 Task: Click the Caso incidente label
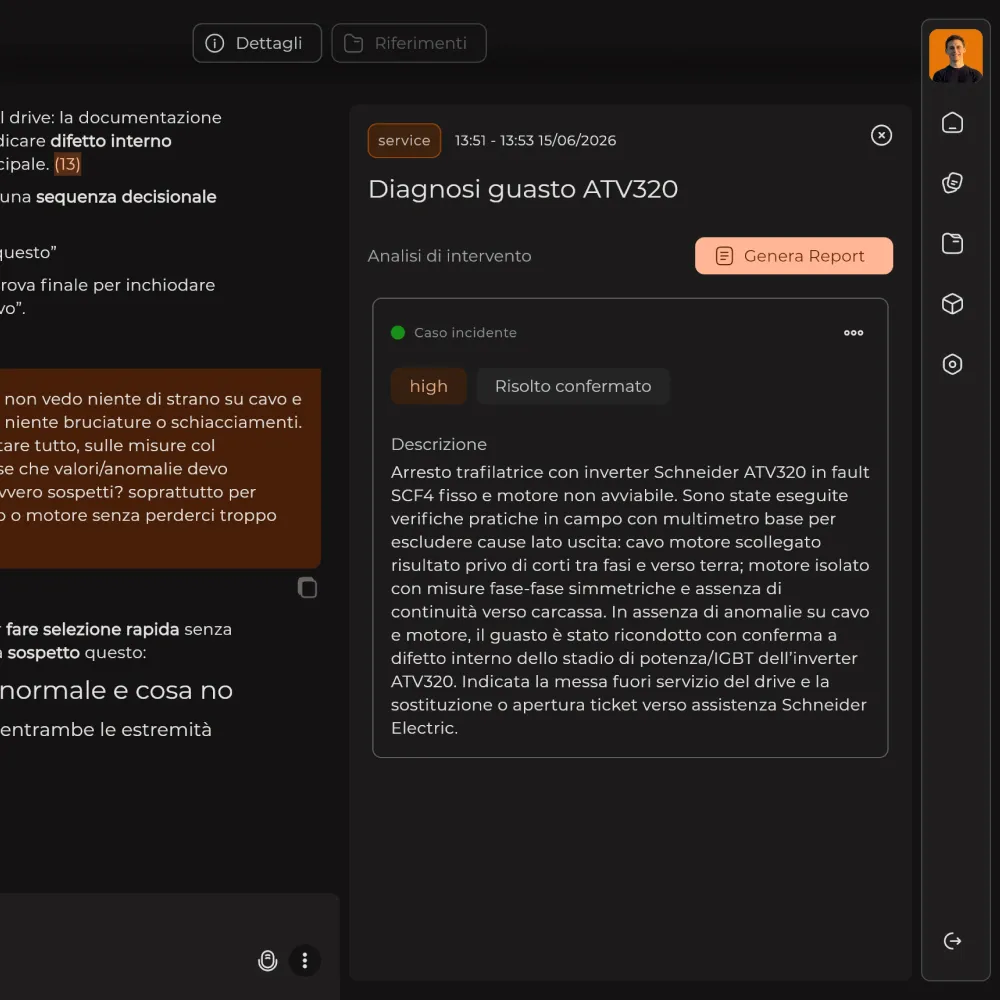point(465,332)
